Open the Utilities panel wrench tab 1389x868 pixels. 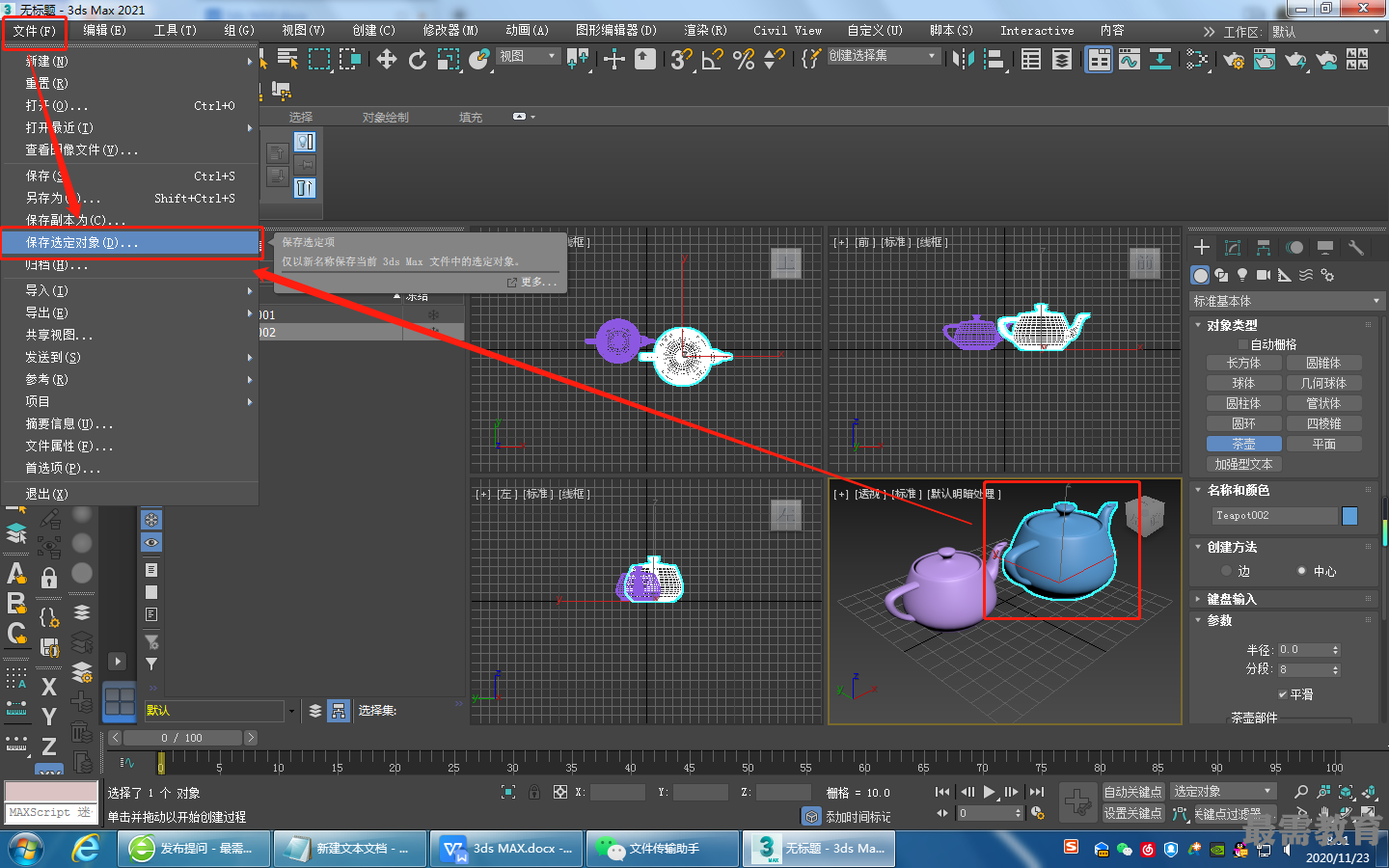(1356, 248)
